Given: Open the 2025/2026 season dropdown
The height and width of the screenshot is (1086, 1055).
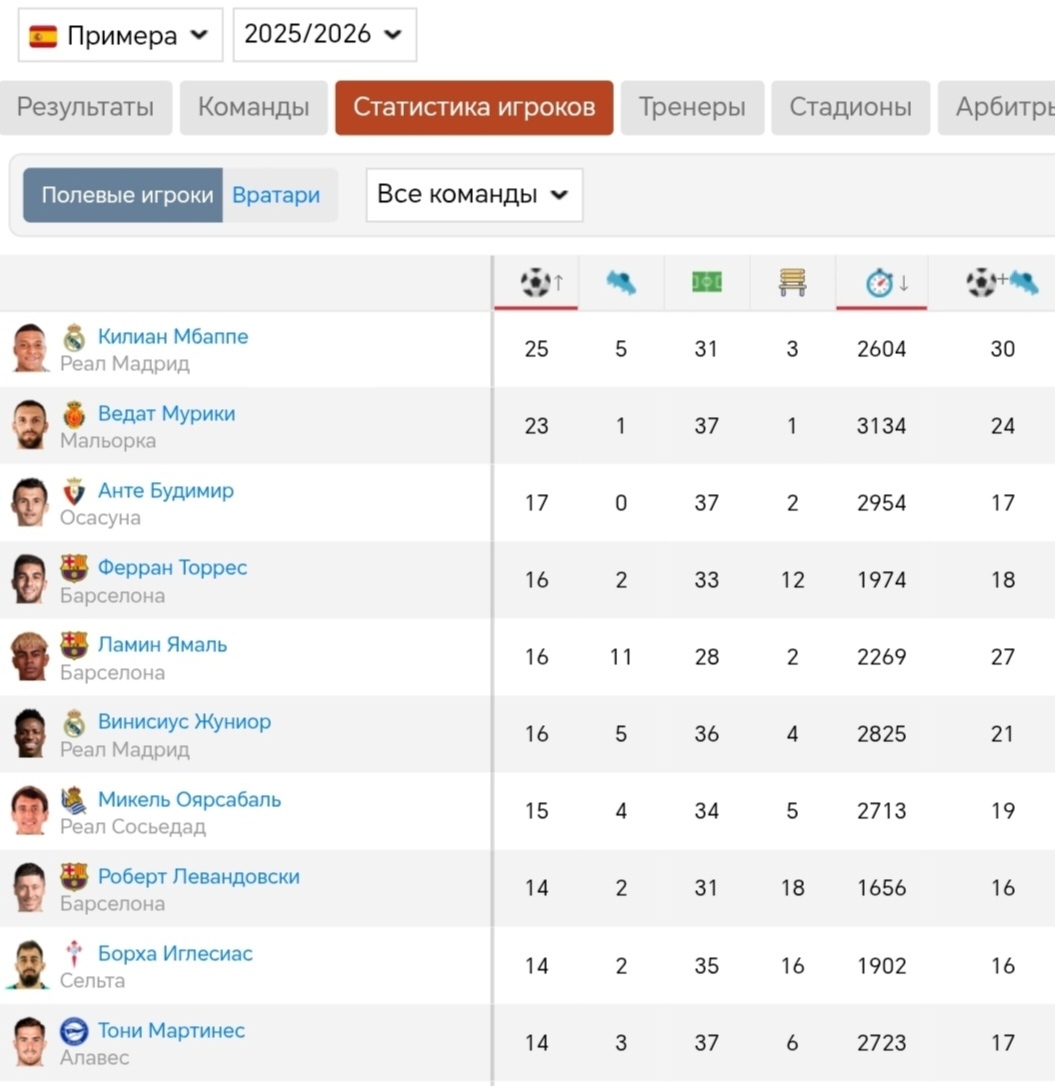Looking at the screenshot, I should (325, 35).
